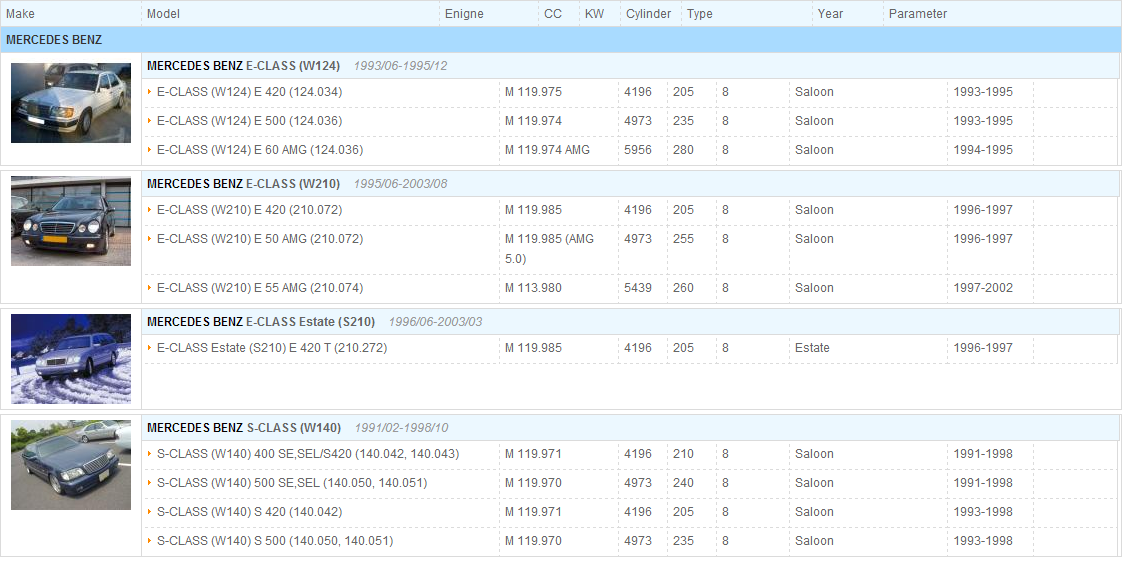Open S-CLASS (W140) 400 SE,SEL/S420 model

[308, 454]
